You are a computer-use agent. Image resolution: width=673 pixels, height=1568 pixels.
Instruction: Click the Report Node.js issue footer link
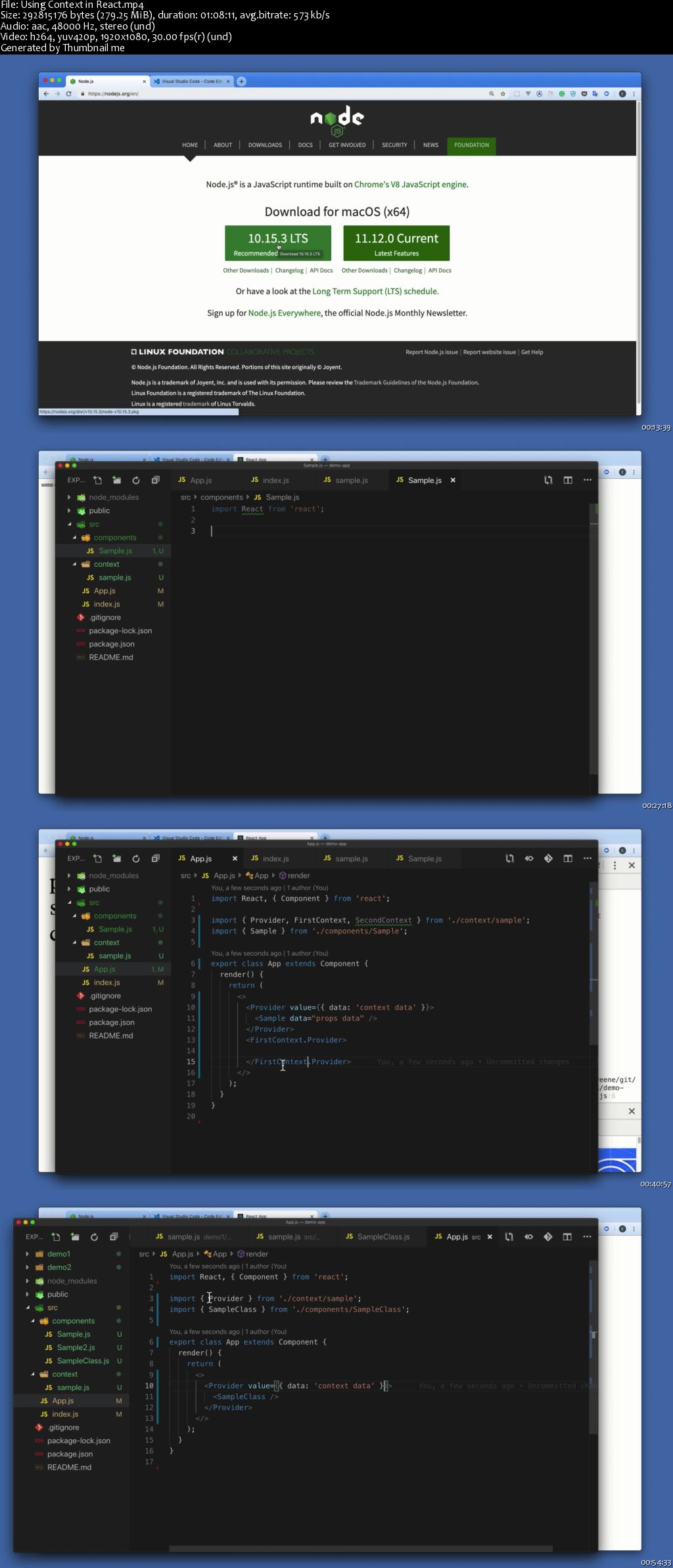[x=432, y=352]
